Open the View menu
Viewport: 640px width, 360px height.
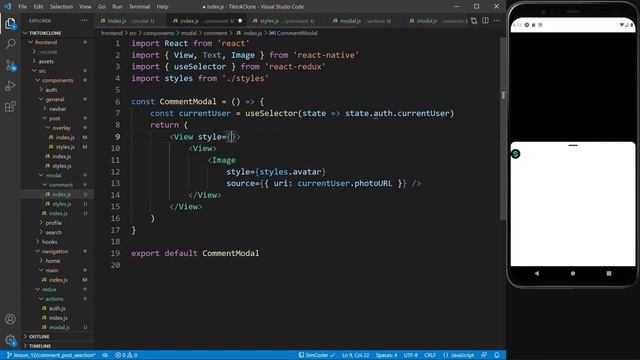[85, 7]
